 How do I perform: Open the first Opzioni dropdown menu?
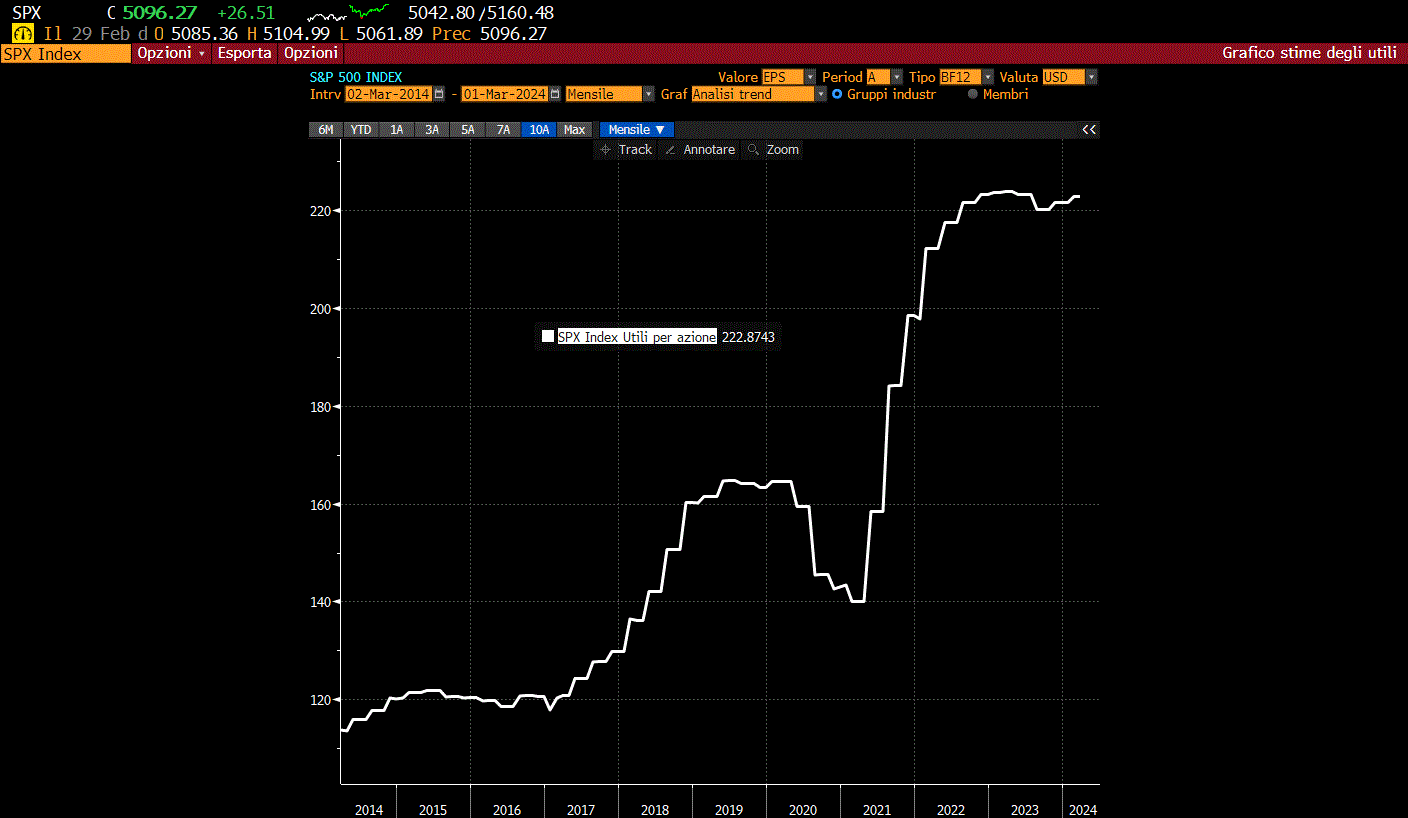171,53
